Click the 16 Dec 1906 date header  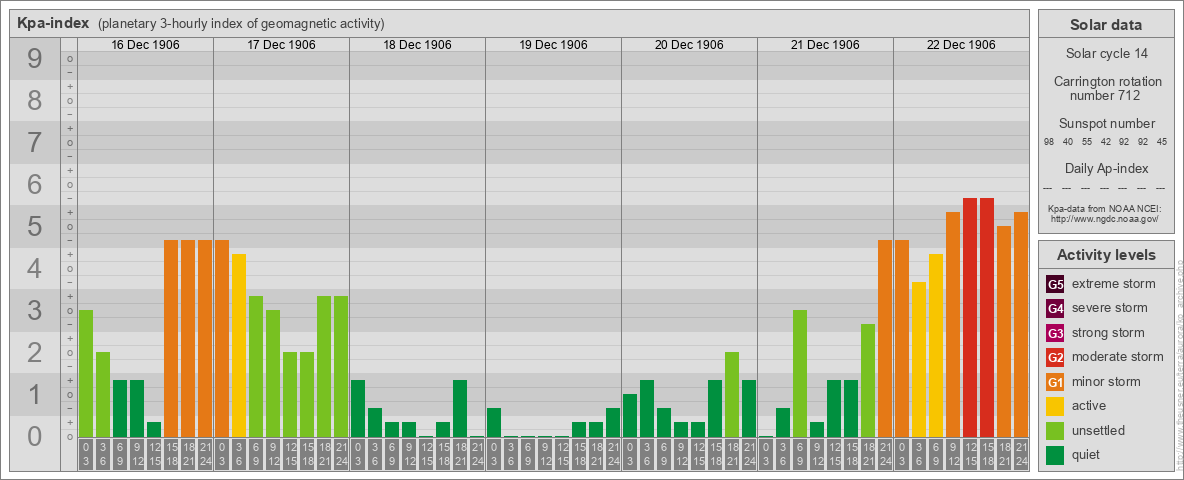click(145, 45)
